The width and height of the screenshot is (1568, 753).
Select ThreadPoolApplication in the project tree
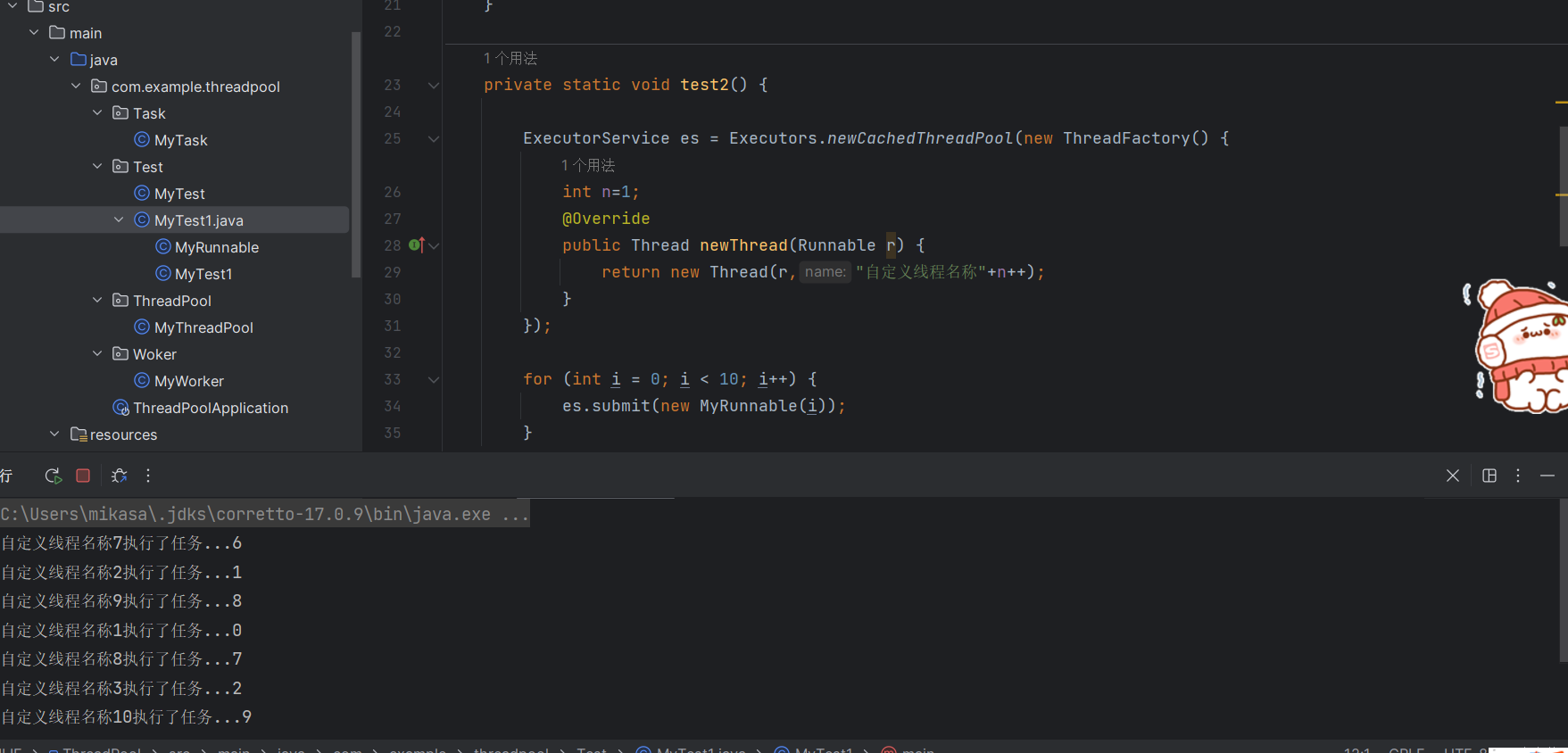[211, 408]
